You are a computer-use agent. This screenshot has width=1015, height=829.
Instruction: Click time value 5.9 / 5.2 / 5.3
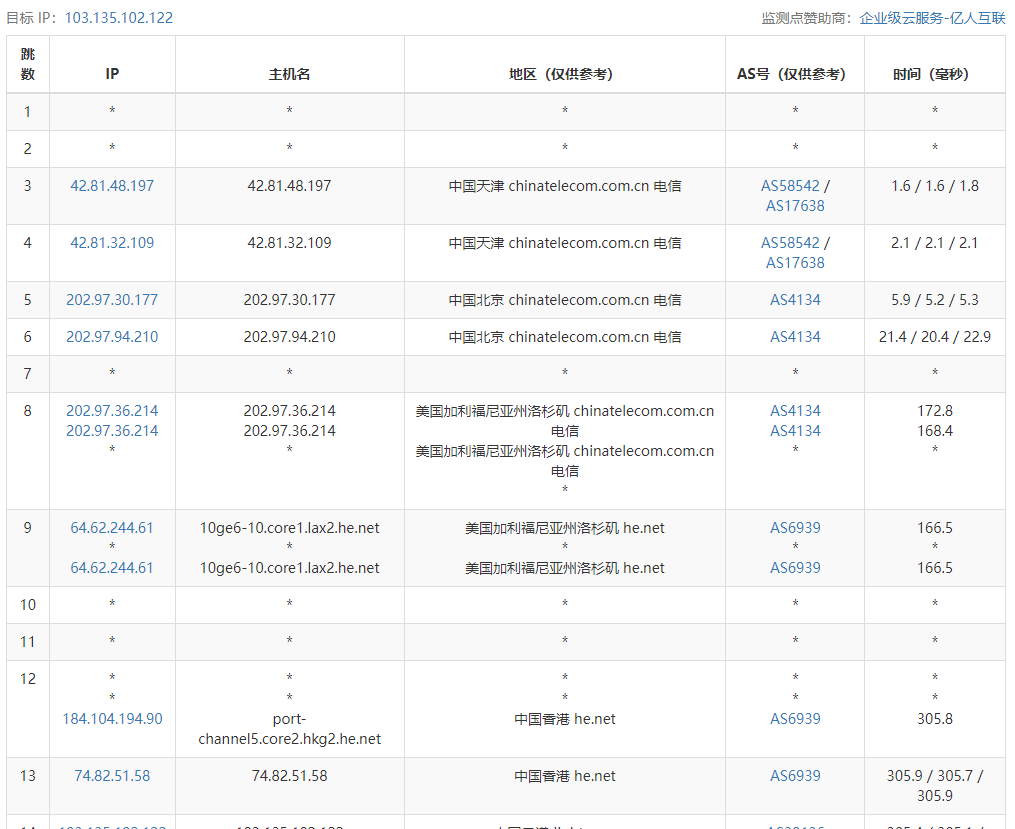935,300
